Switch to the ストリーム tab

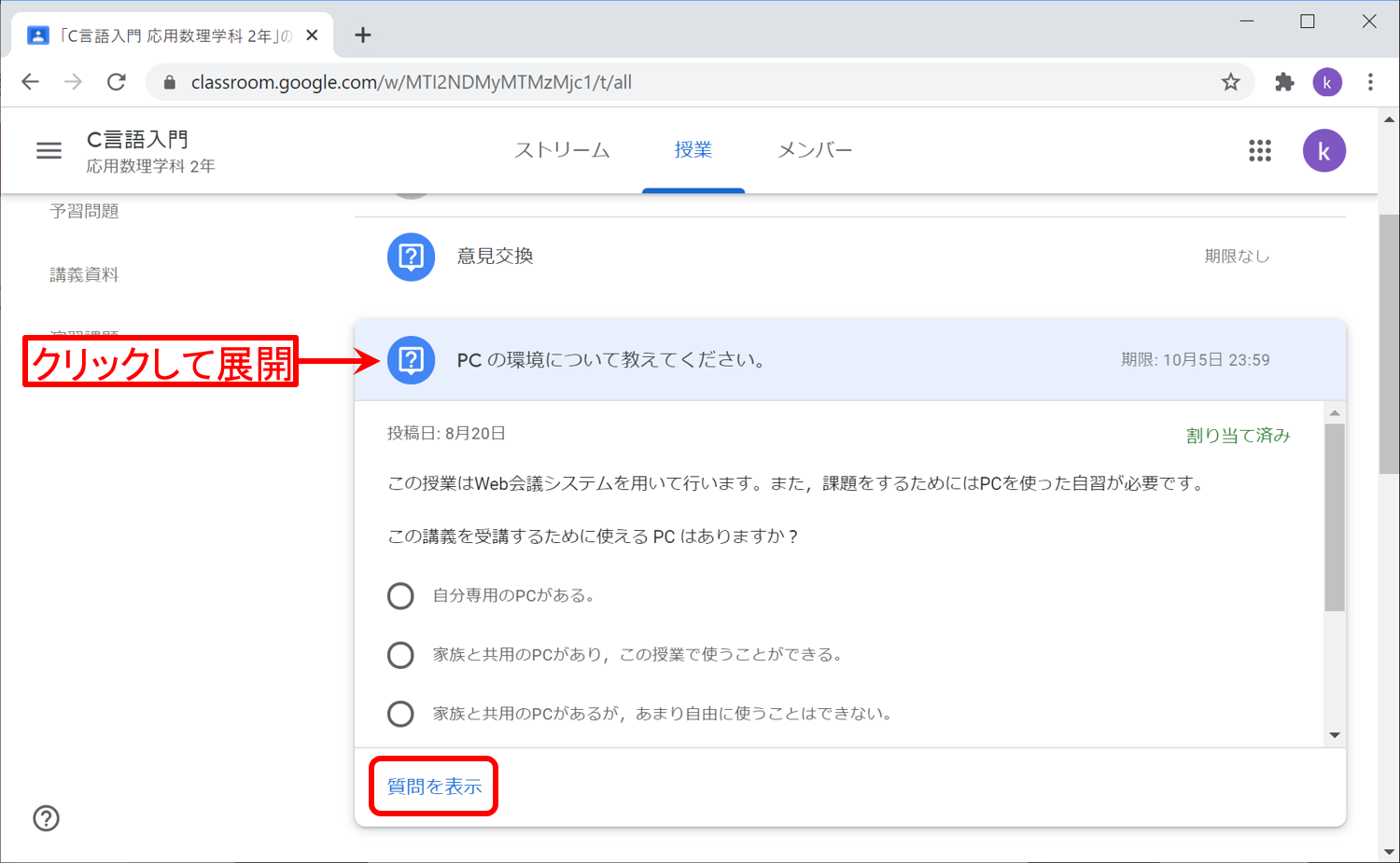(x=562, y=150)
